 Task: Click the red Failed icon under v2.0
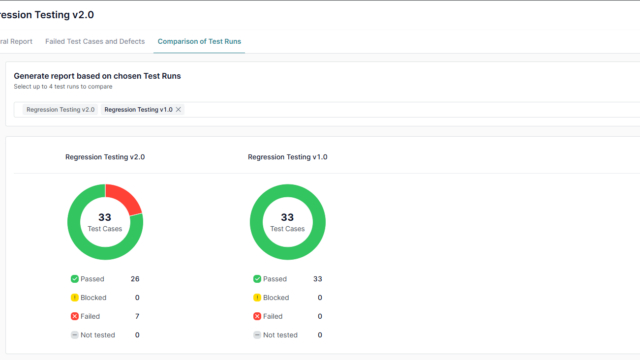75,316
